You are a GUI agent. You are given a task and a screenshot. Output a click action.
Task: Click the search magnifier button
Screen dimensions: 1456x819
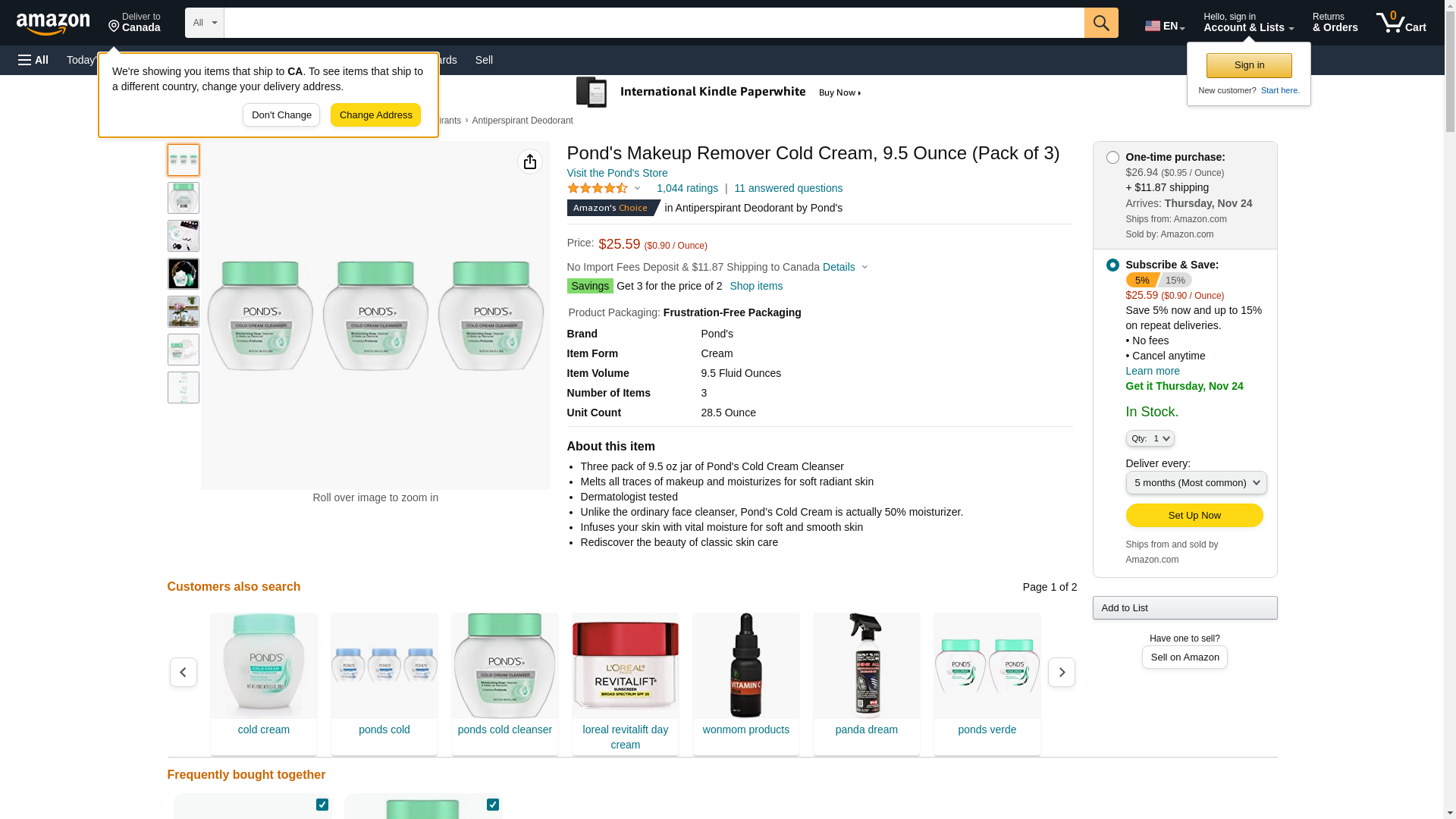(1100, 23)
